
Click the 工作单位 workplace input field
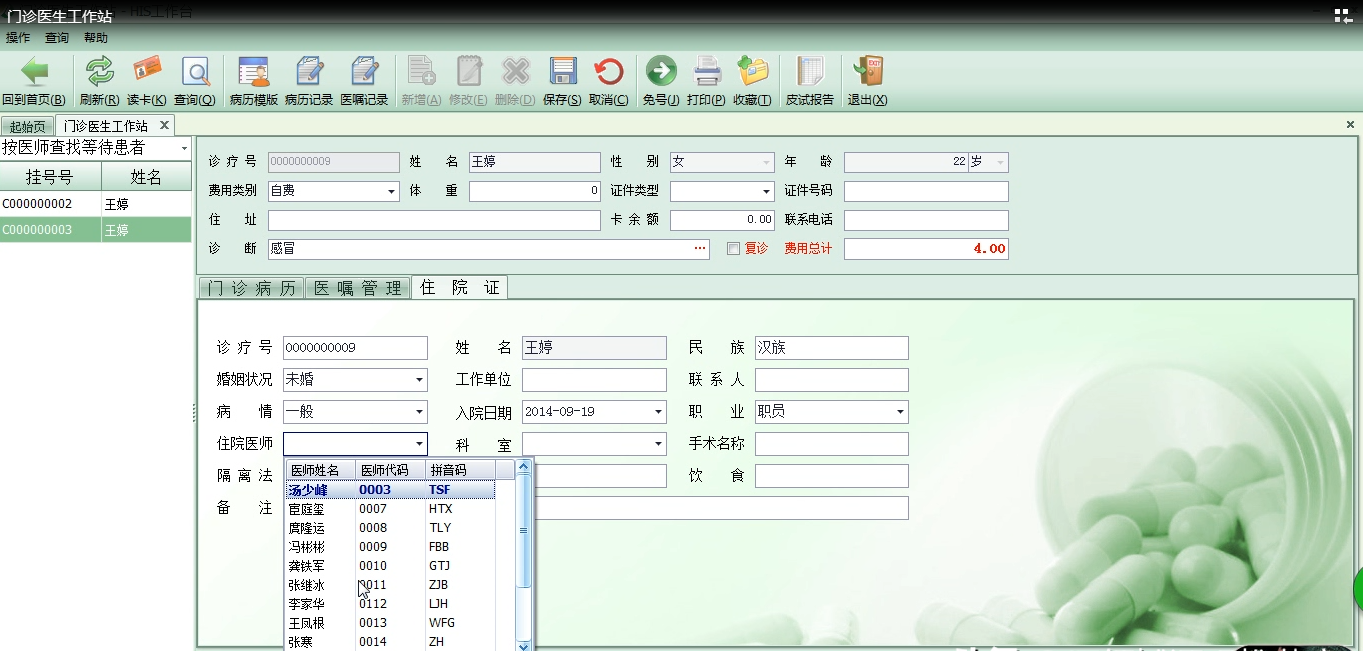point(594,380)
